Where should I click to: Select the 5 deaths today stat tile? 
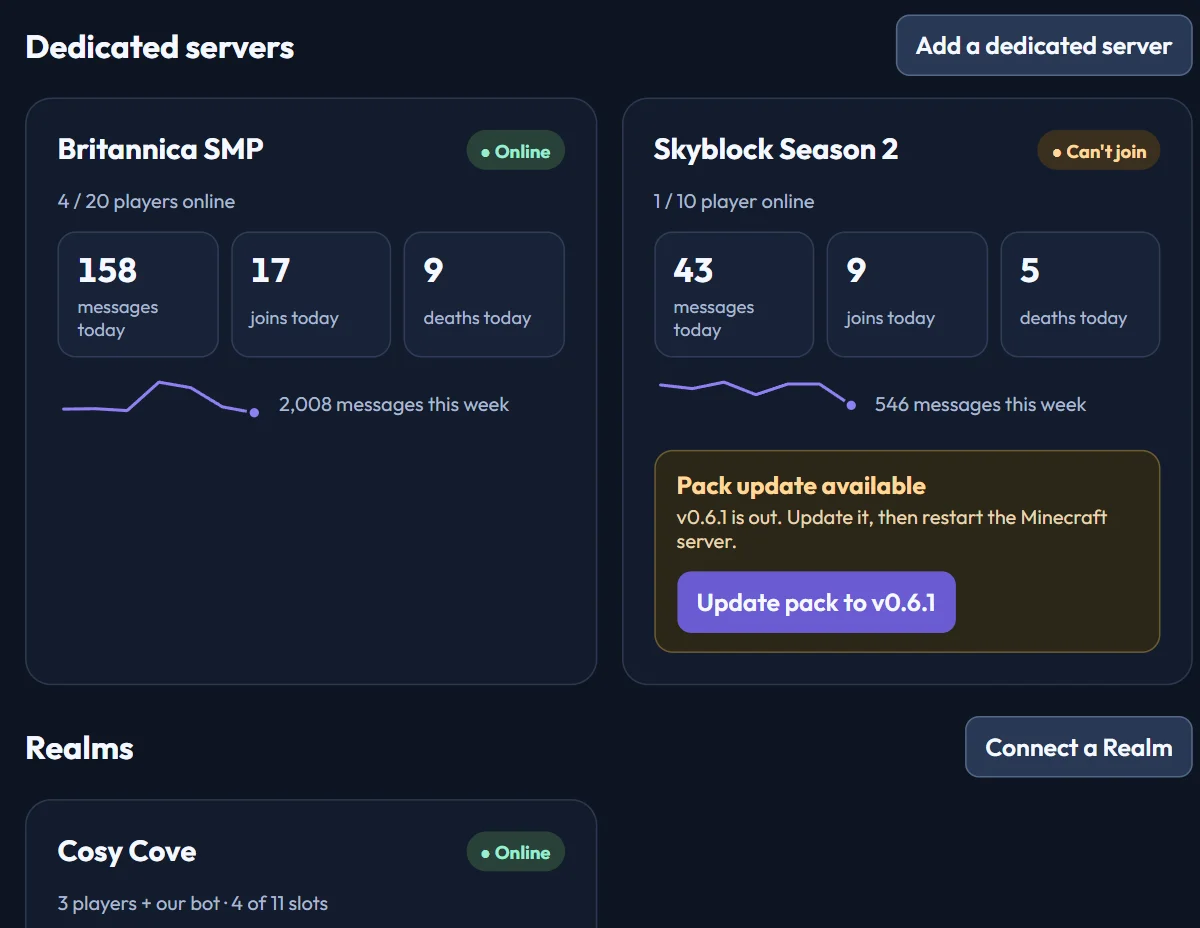tap(1080, 294)
